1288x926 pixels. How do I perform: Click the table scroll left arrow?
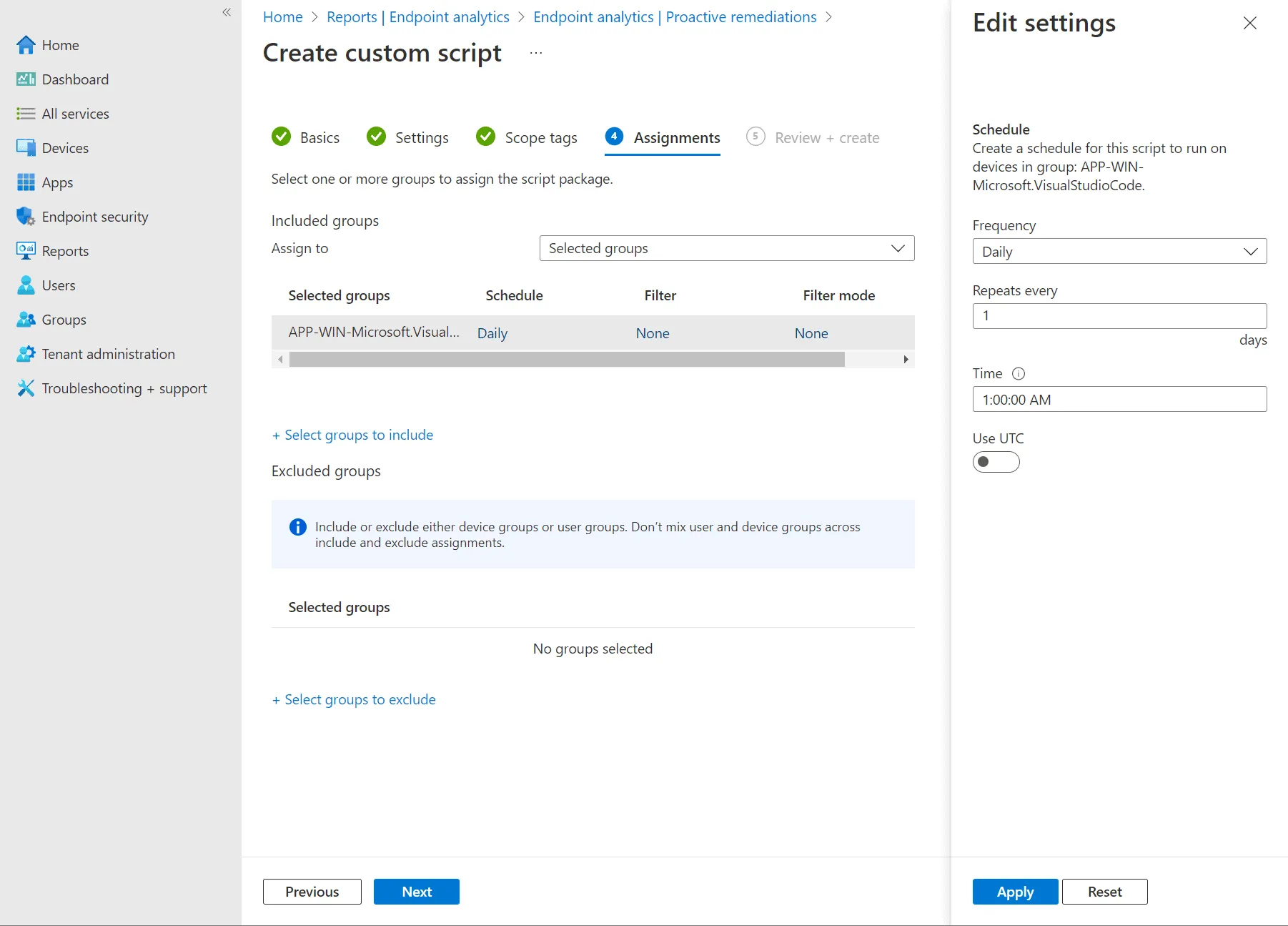tap(280, 359)
